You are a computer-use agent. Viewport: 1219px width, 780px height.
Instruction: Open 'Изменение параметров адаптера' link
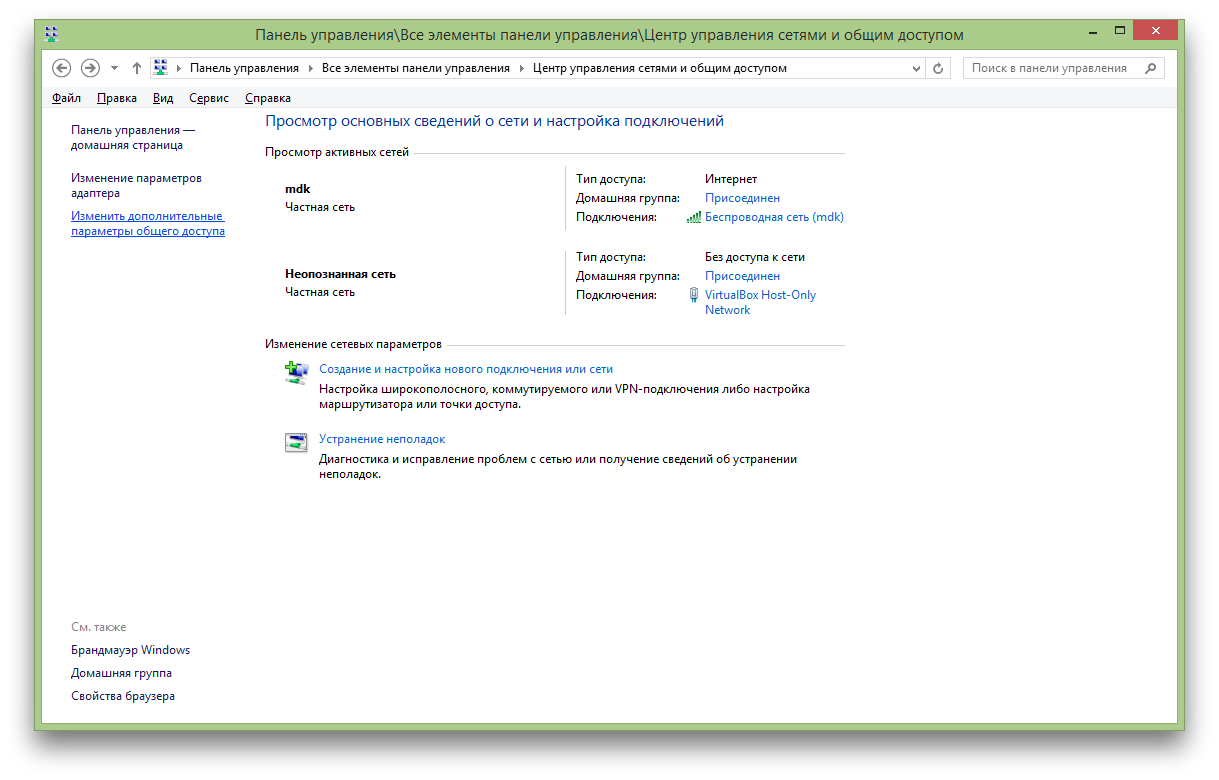click(x=136, y=185)
